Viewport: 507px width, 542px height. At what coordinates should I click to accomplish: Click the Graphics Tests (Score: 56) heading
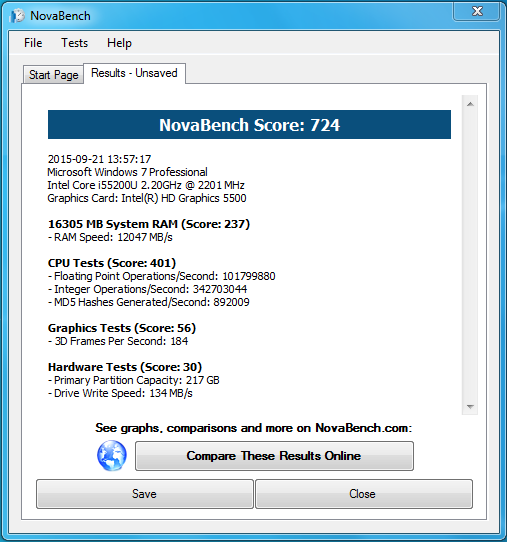122,328
